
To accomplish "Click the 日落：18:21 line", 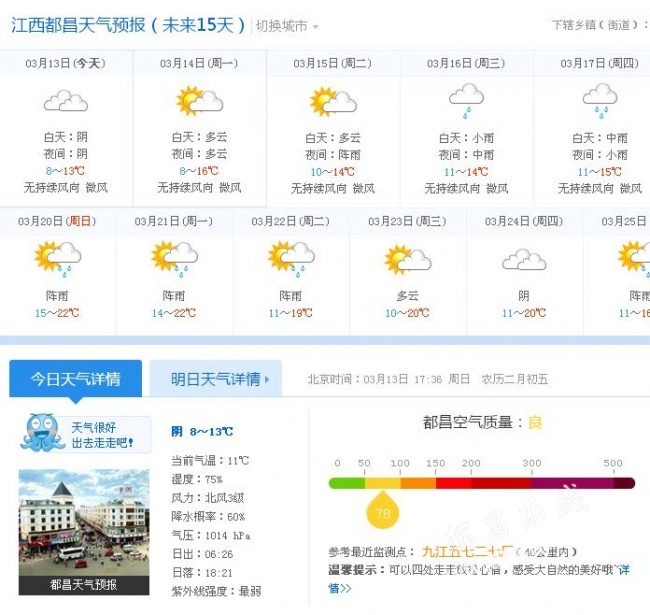I will coord(202,572).
